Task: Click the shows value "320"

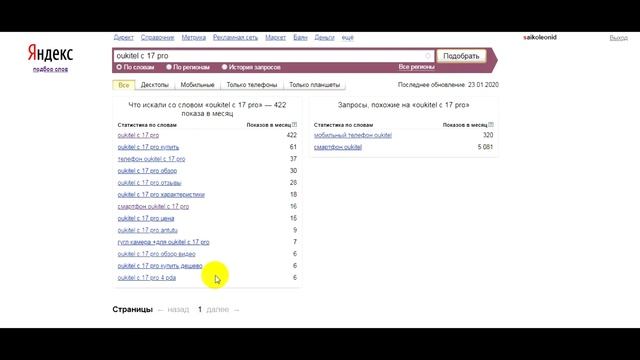Action: (x=488, y=135)
